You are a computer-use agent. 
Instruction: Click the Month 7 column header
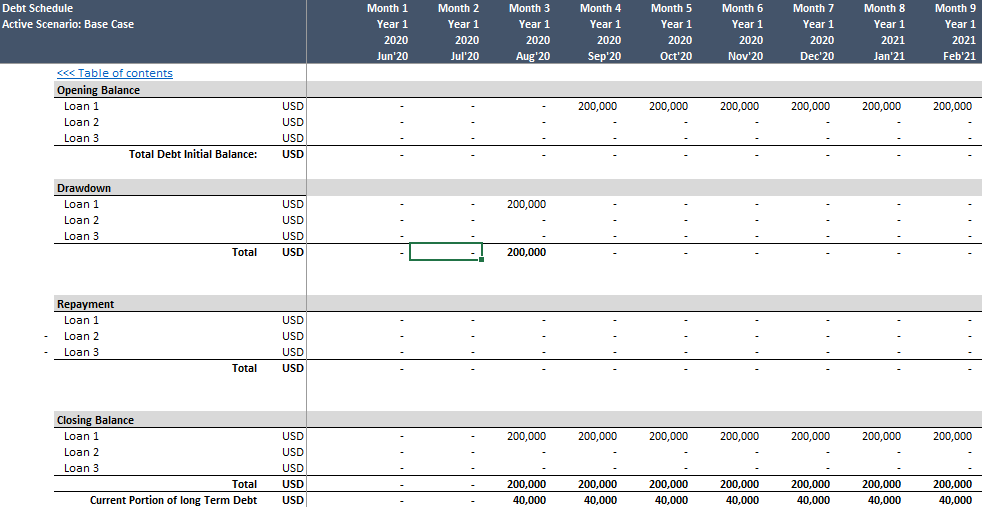coord(814,8)
